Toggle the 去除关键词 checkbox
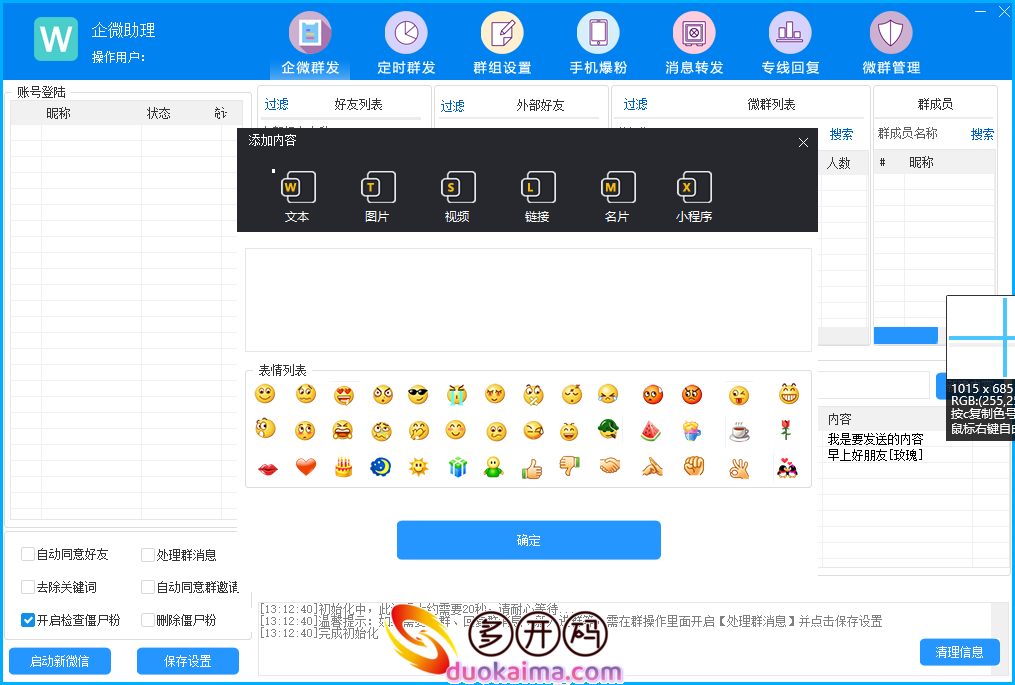Image resolution: width=1015 pixels, height=685 pixels. pyautogui.click(x=28, y=587)
